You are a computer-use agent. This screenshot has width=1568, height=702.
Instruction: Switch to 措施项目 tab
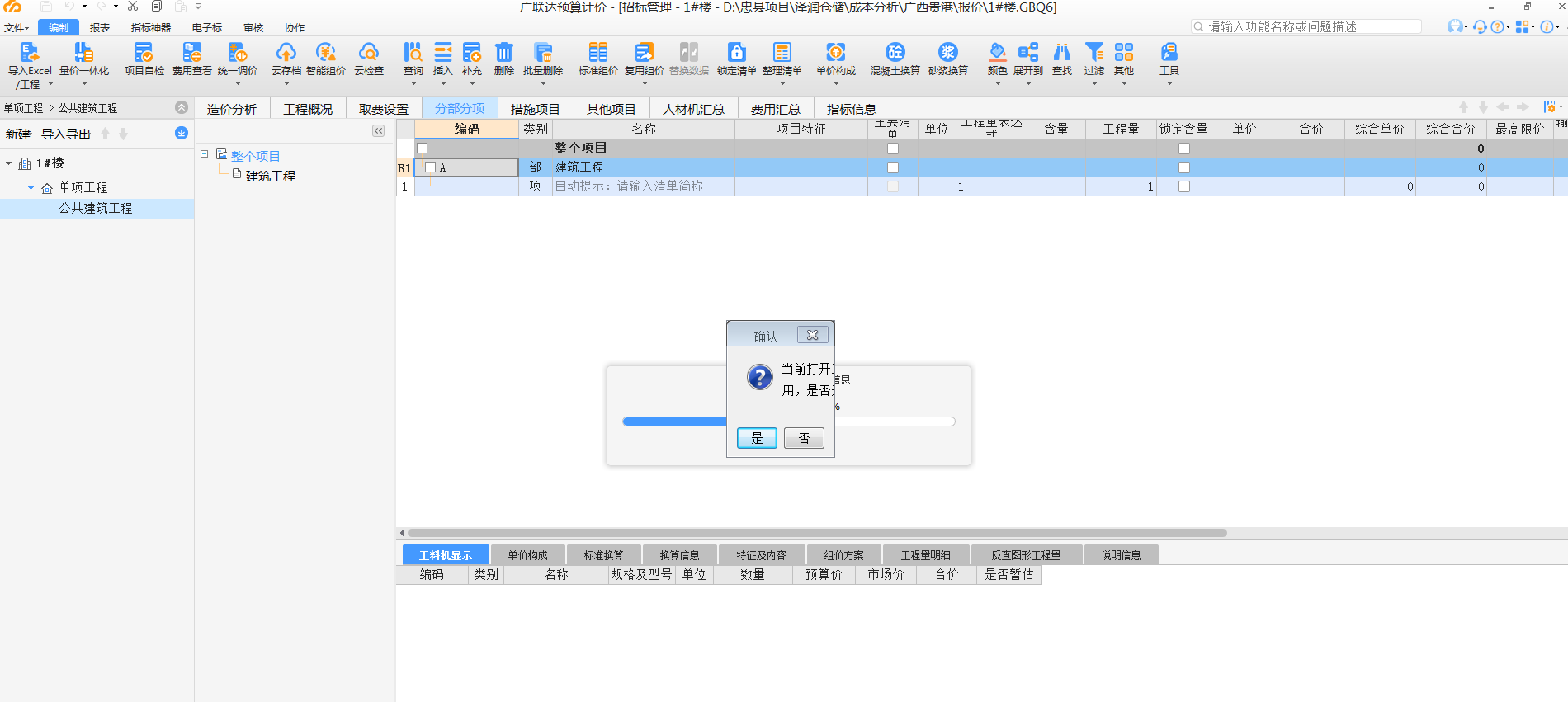click(x=535, y=109)
